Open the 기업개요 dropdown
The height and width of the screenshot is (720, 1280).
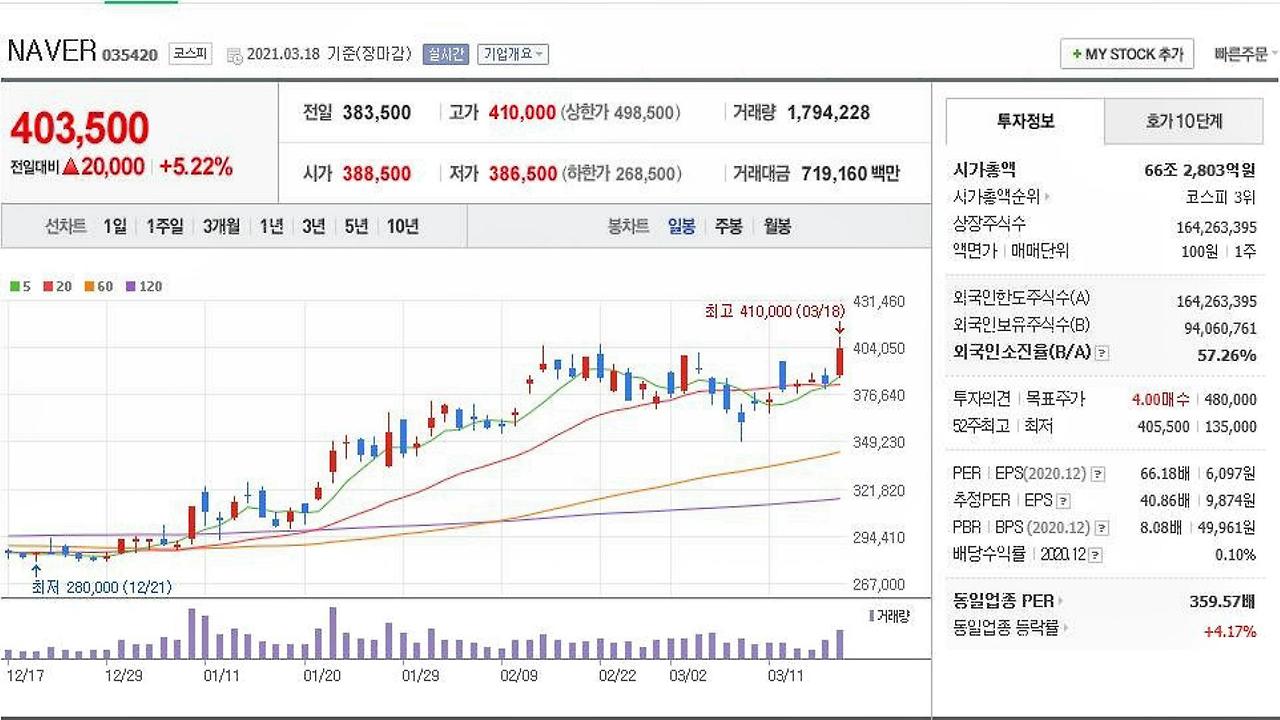click(513, 54)
